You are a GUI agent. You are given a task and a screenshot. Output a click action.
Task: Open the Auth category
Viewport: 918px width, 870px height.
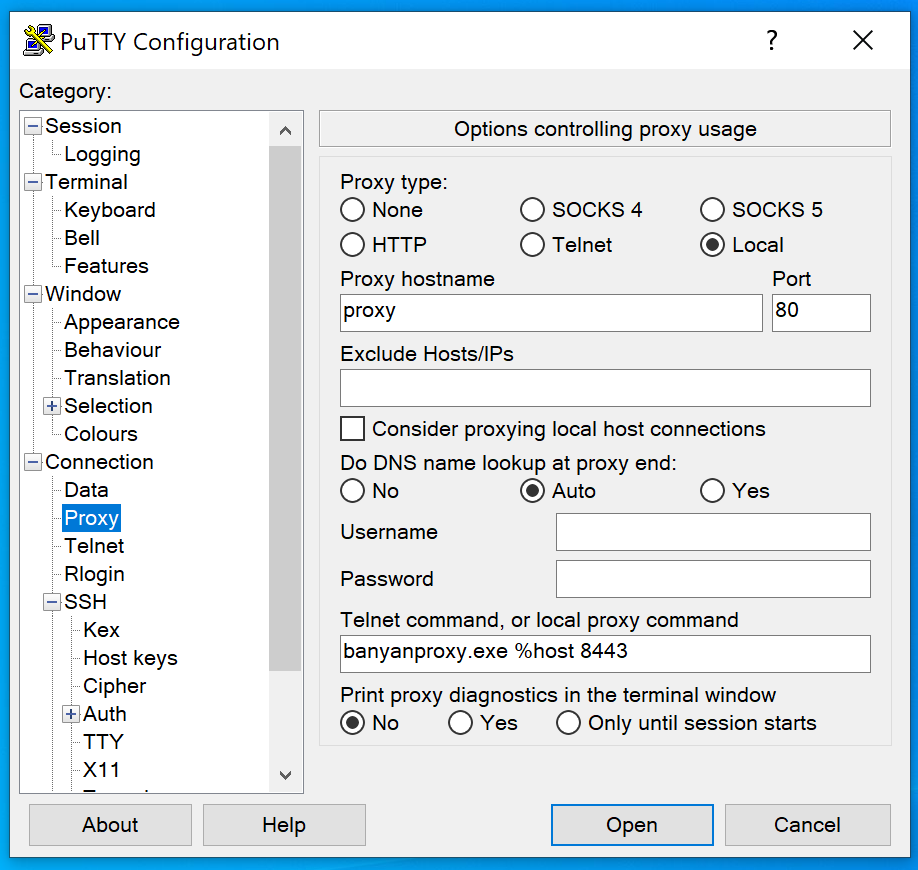(x=105, y=714)
